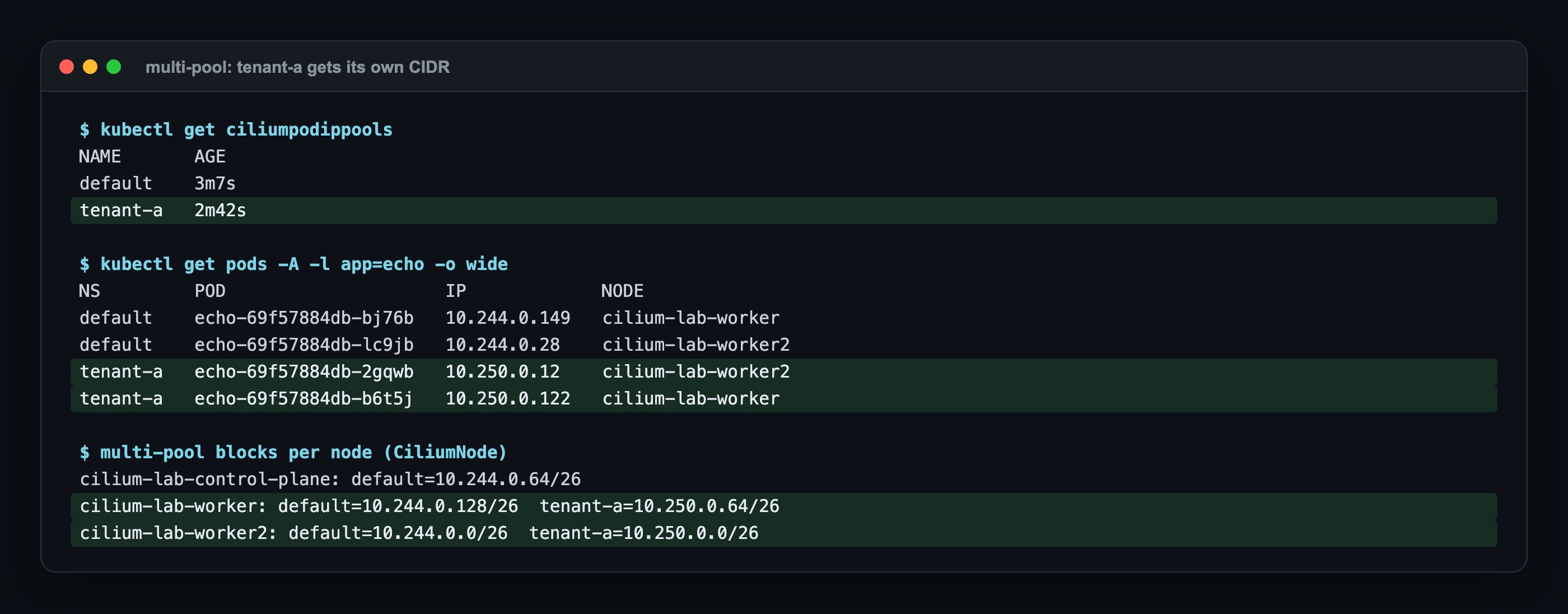This screenshot has width=1568, height=614.
Task: Click the 'tenant-a' pool name aged 2m42s
Action: click(x=121, y=210)
